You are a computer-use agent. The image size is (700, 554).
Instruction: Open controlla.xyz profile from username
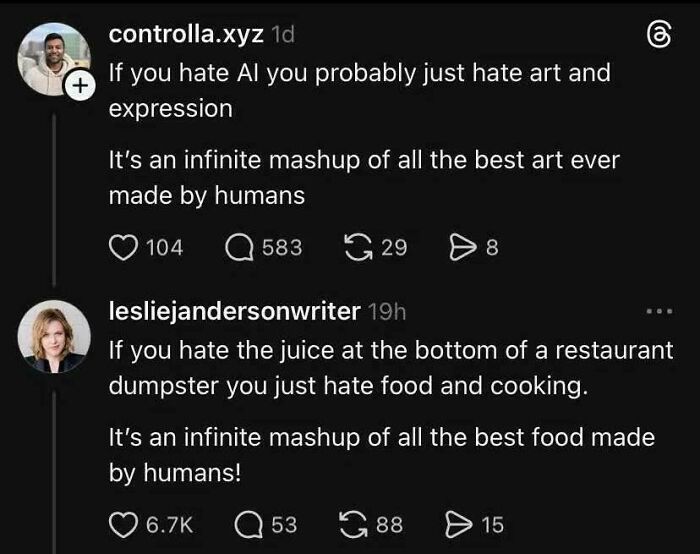186,34
